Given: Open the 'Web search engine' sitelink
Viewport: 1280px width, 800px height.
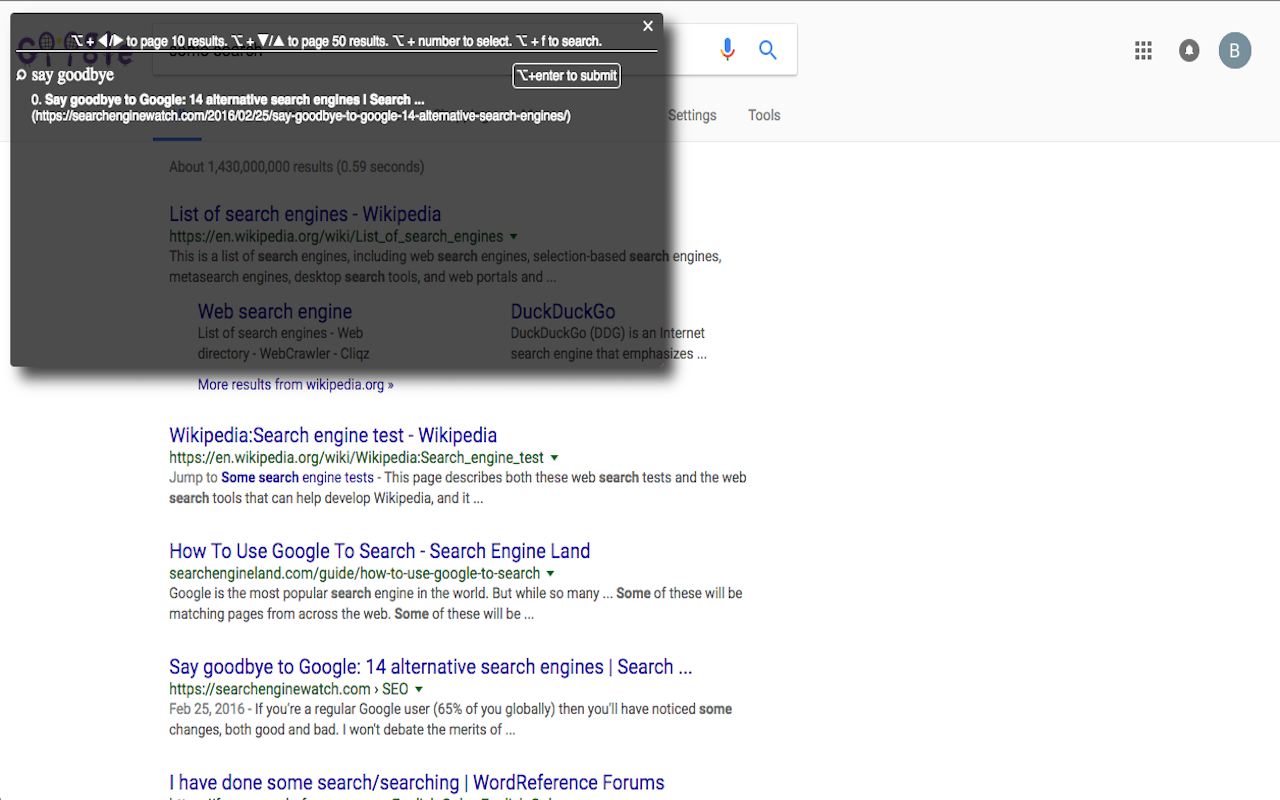Looking at the screenshot, I should (275, 311).
